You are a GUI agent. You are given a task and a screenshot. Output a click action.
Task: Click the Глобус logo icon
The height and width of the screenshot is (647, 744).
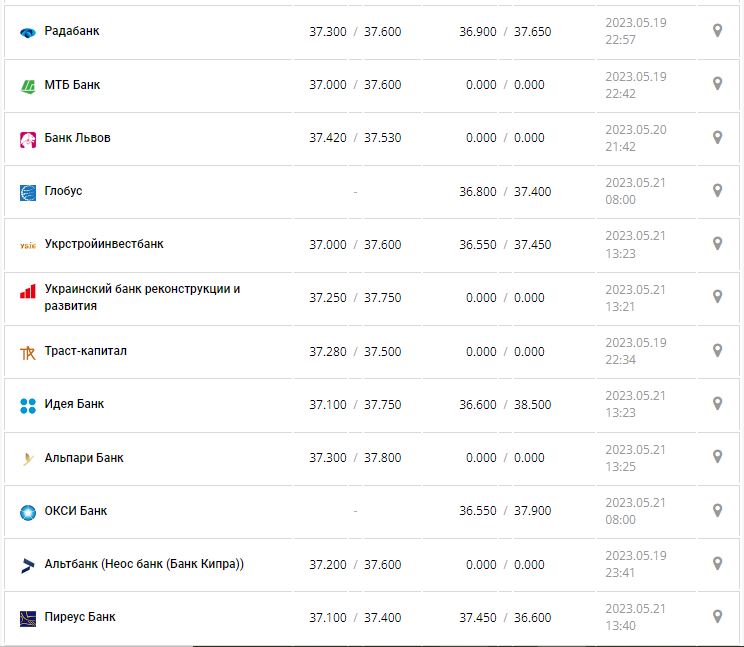(x=28, y=192)
